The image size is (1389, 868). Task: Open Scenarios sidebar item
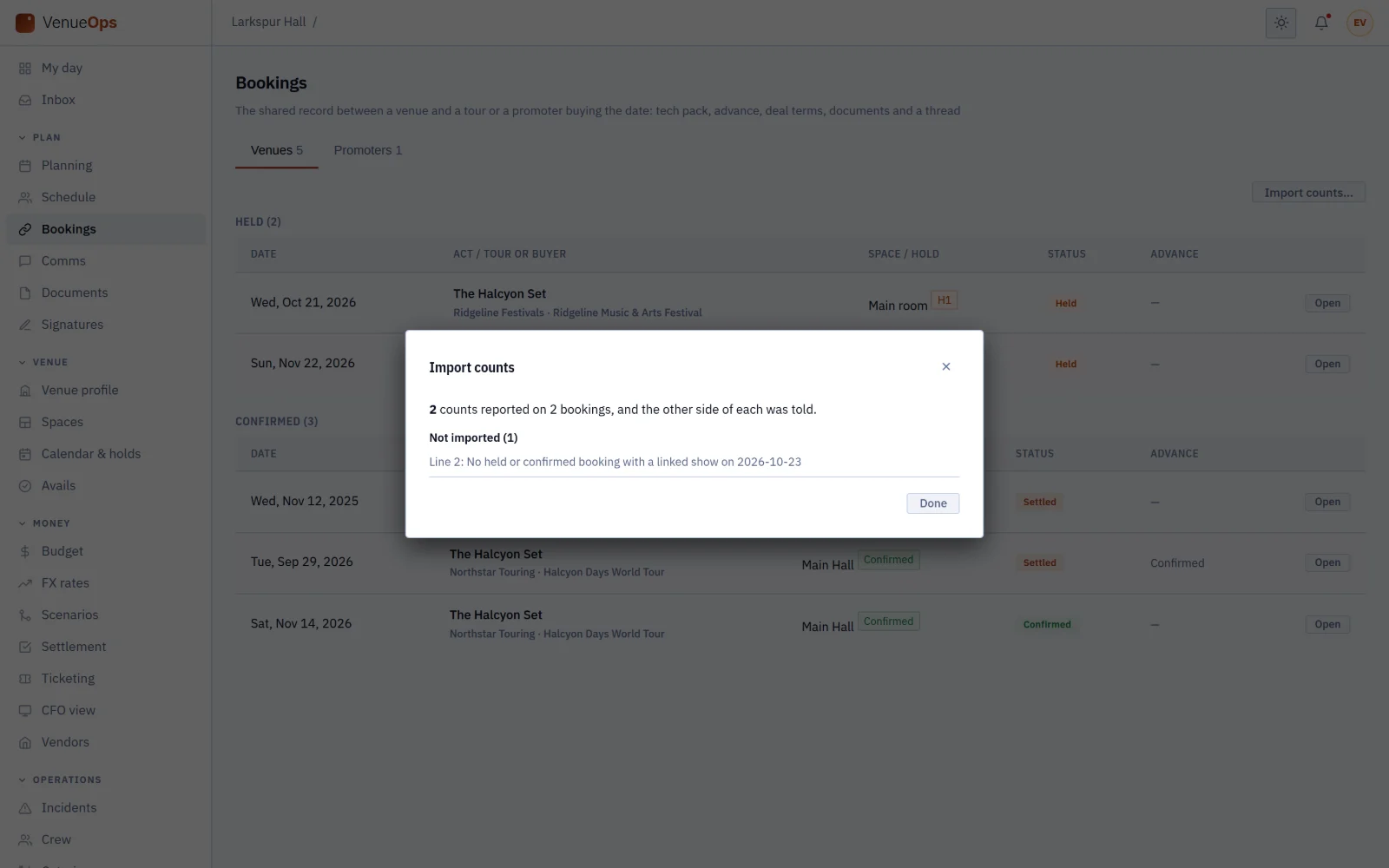click(107, 615)
